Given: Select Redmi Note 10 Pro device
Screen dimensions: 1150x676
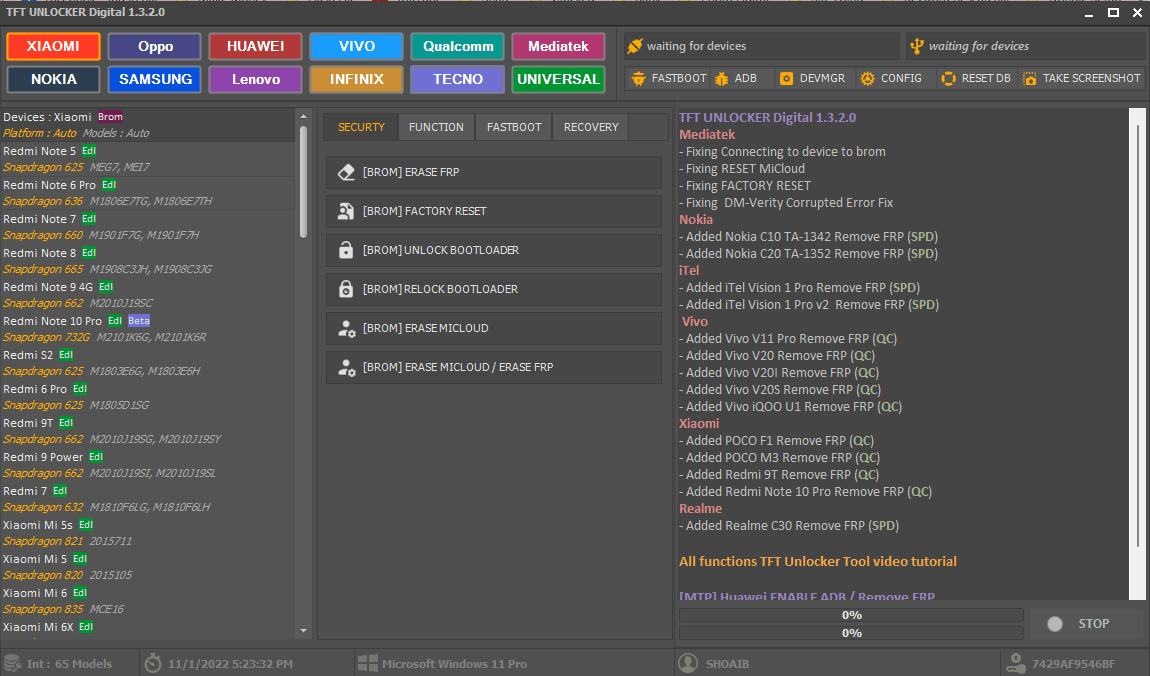Looking at the screenshot, I should click(x=52, y=321).
